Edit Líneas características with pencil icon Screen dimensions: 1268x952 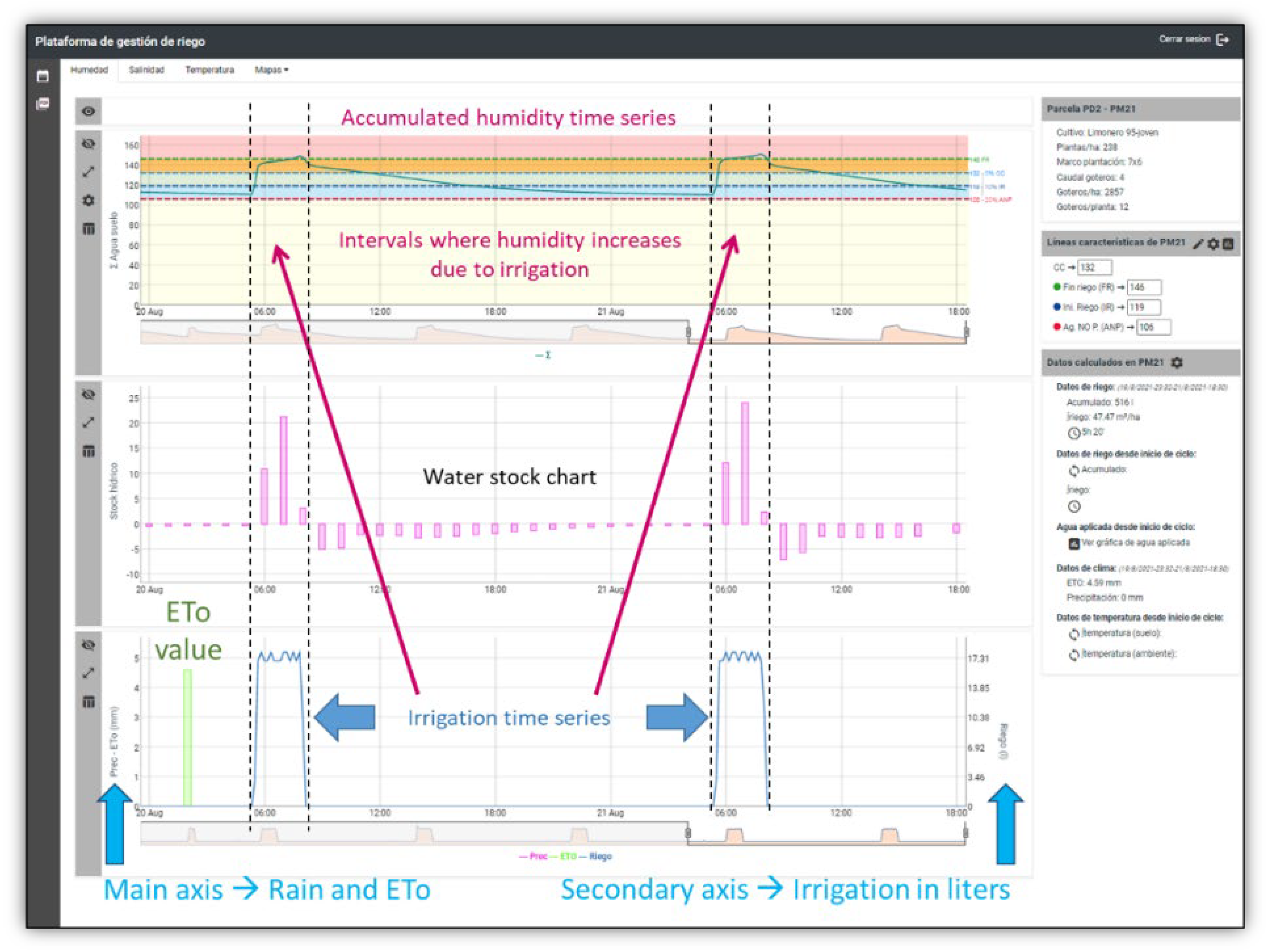click(1198, 244)
